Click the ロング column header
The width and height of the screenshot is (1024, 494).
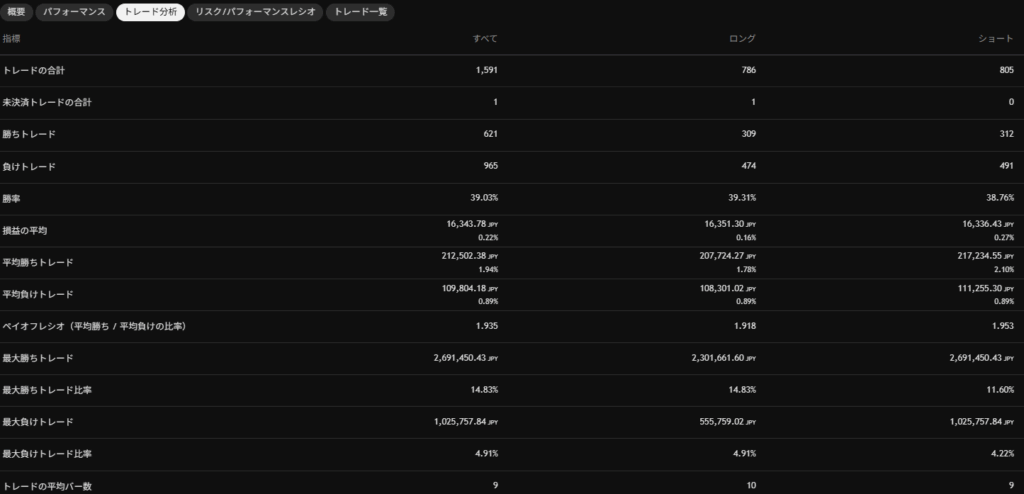[743, 39]
